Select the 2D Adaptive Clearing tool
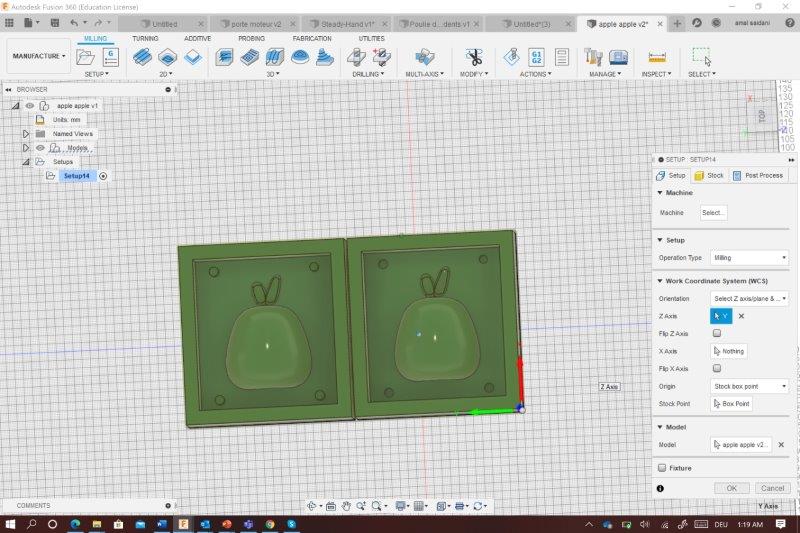This screenshot has height=533, width=800. point(142,57)
